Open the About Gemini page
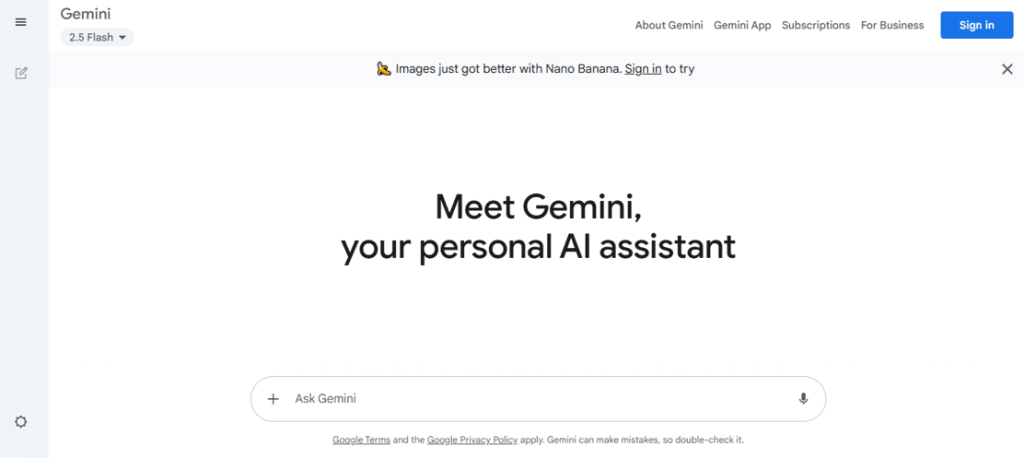 pyautogui.click(x=669, y=25)
